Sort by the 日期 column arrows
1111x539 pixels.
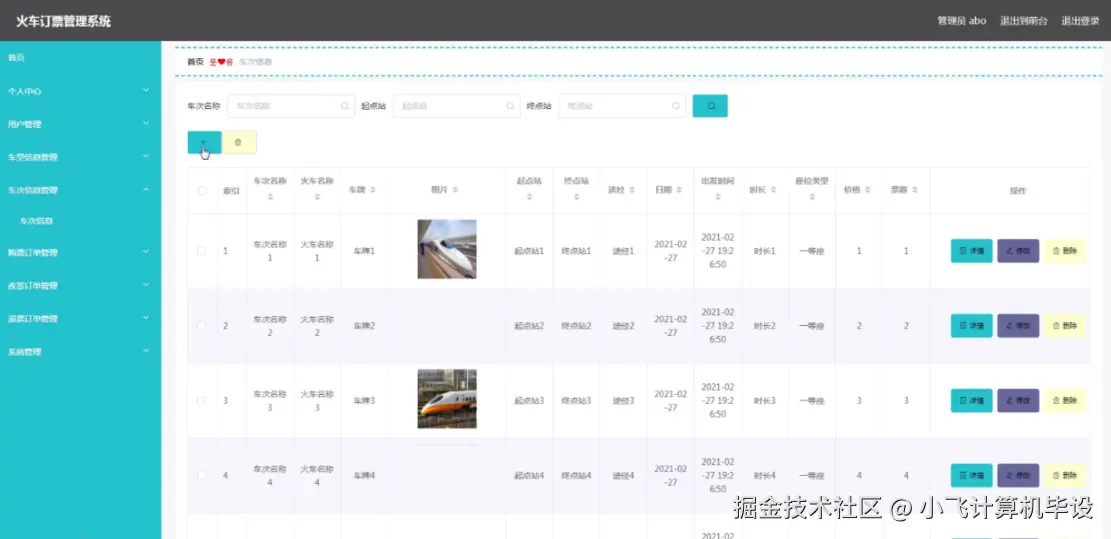[679, 191]
